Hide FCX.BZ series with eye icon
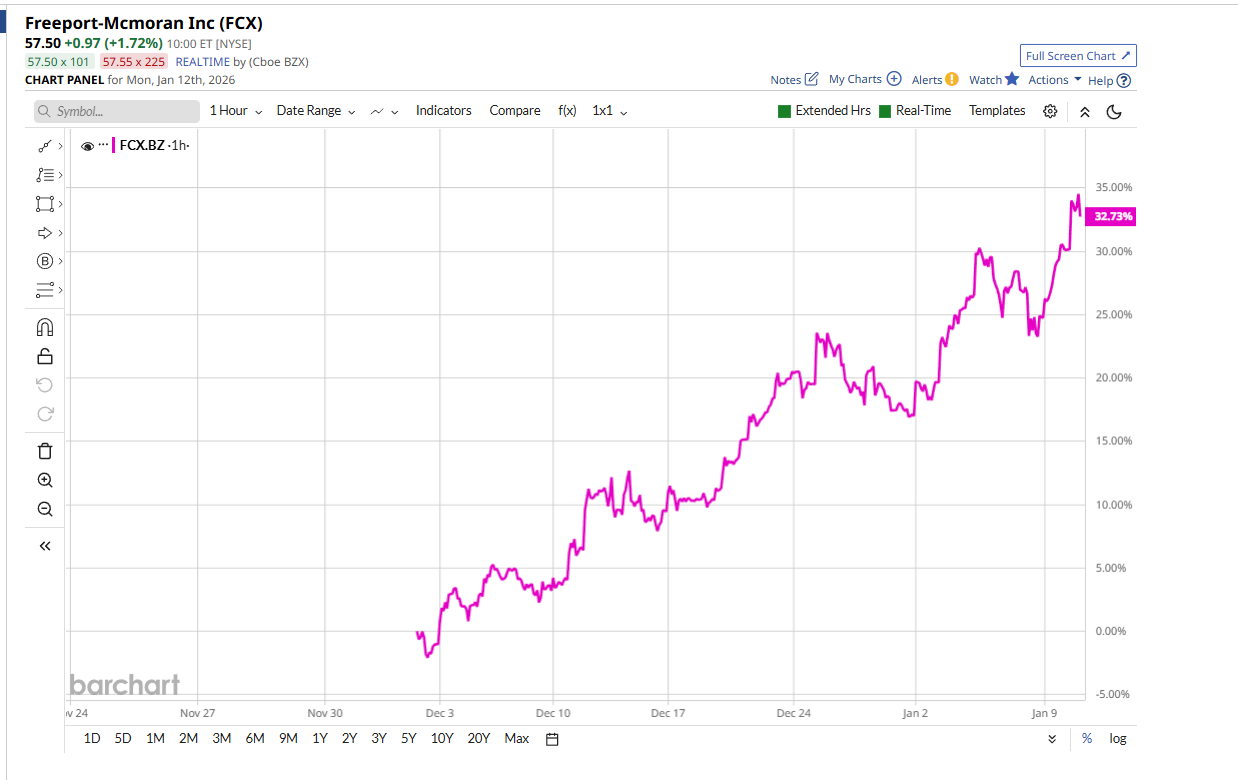 [x=87, y=146]
